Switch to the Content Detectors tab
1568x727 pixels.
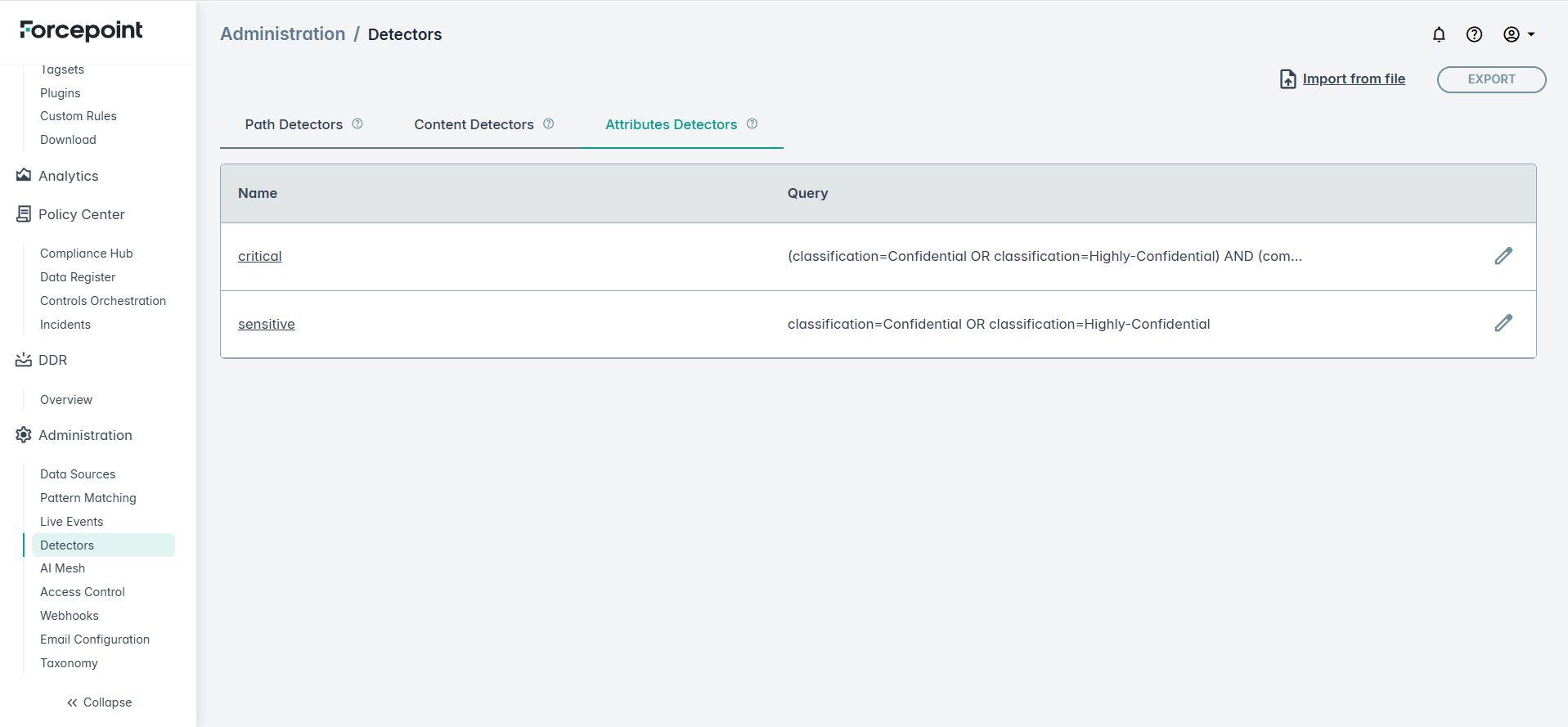click(x=474, y=125)
